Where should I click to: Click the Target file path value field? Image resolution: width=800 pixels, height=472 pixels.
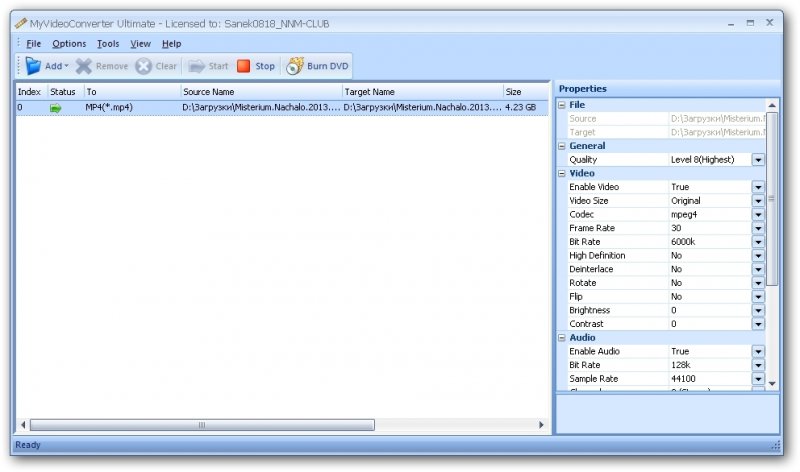717,133
